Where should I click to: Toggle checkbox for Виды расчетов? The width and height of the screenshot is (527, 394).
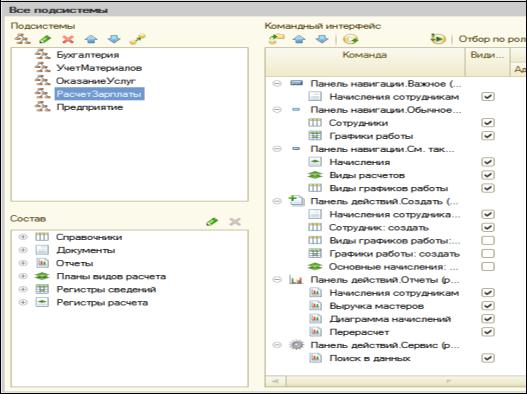point(488,175)
